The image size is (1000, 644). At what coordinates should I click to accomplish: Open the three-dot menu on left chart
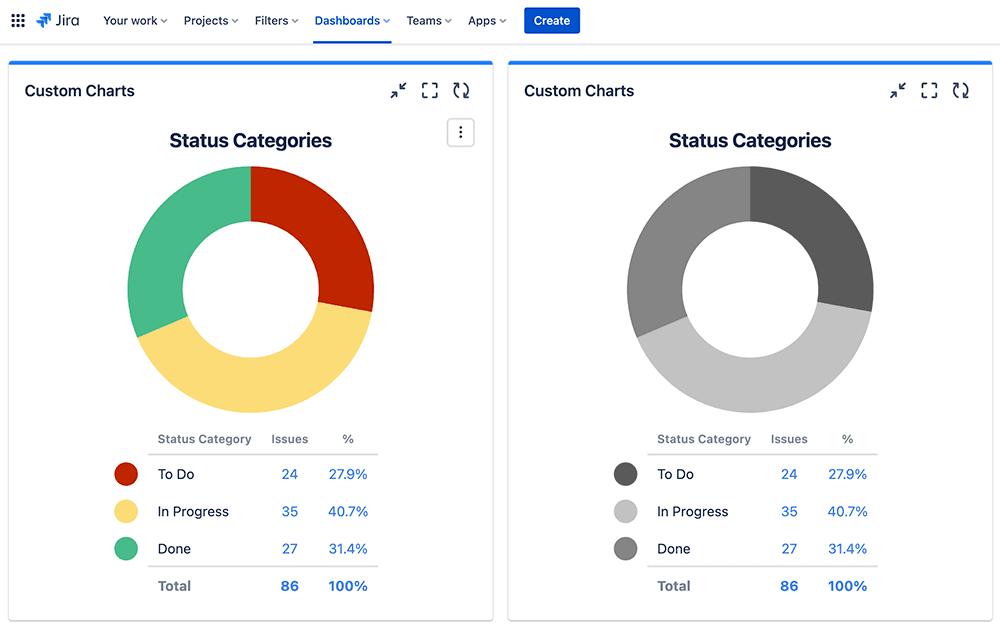pyautogui.click(x=460, y=132)
